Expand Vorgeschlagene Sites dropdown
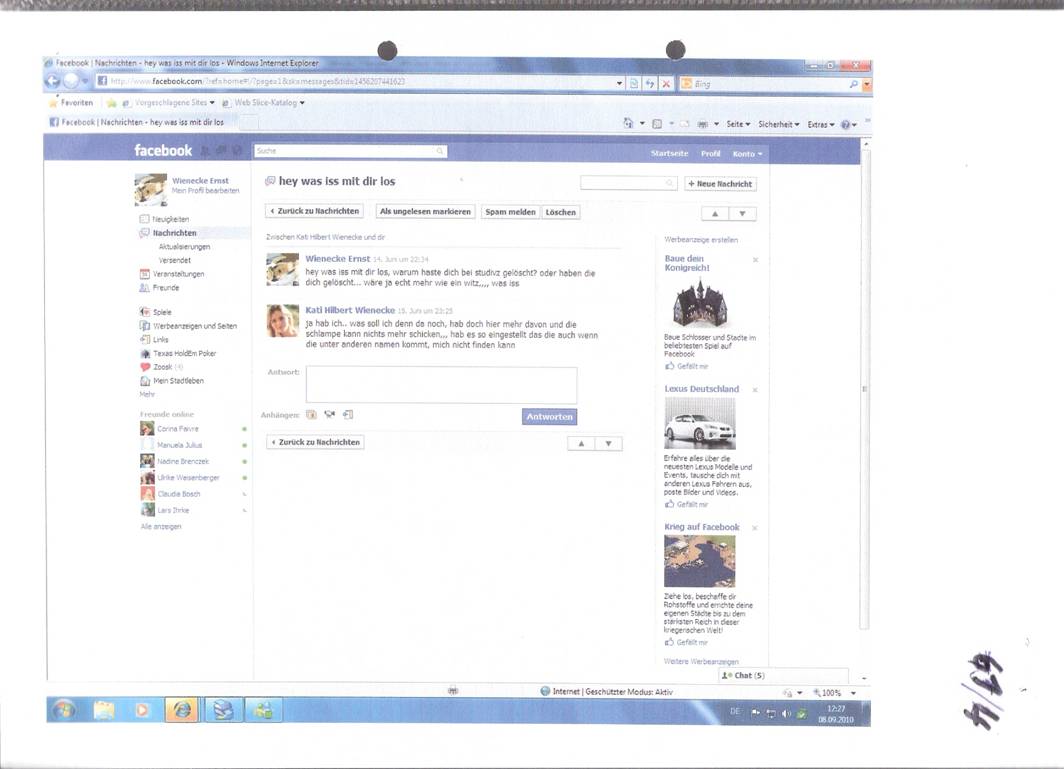Image resolution: width=1064 pixels, height=769 pixels. point(212,102)
